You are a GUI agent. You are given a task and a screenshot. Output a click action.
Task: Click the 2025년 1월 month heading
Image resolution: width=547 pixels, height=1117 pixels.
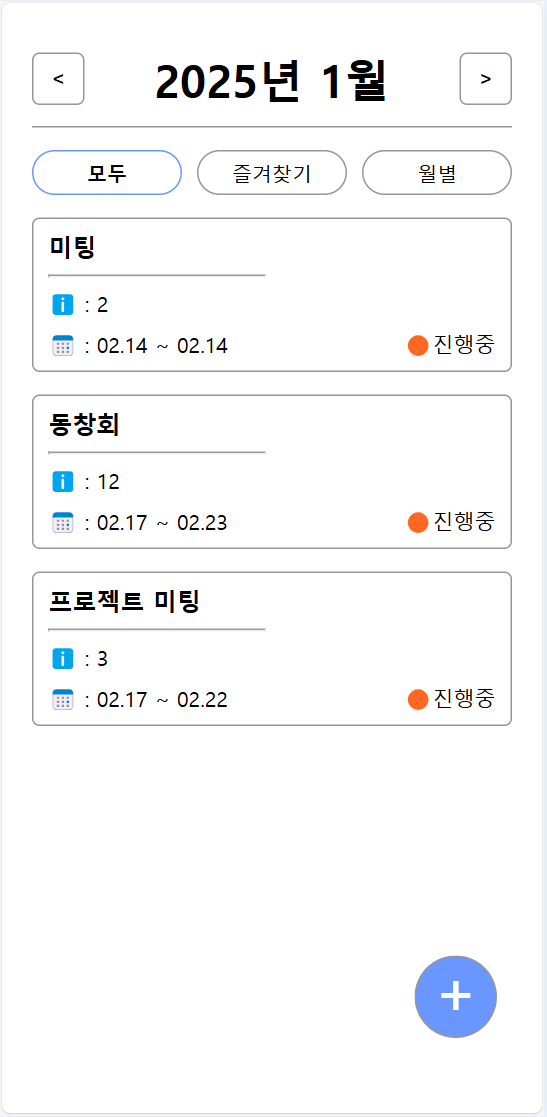click(271, 81)
